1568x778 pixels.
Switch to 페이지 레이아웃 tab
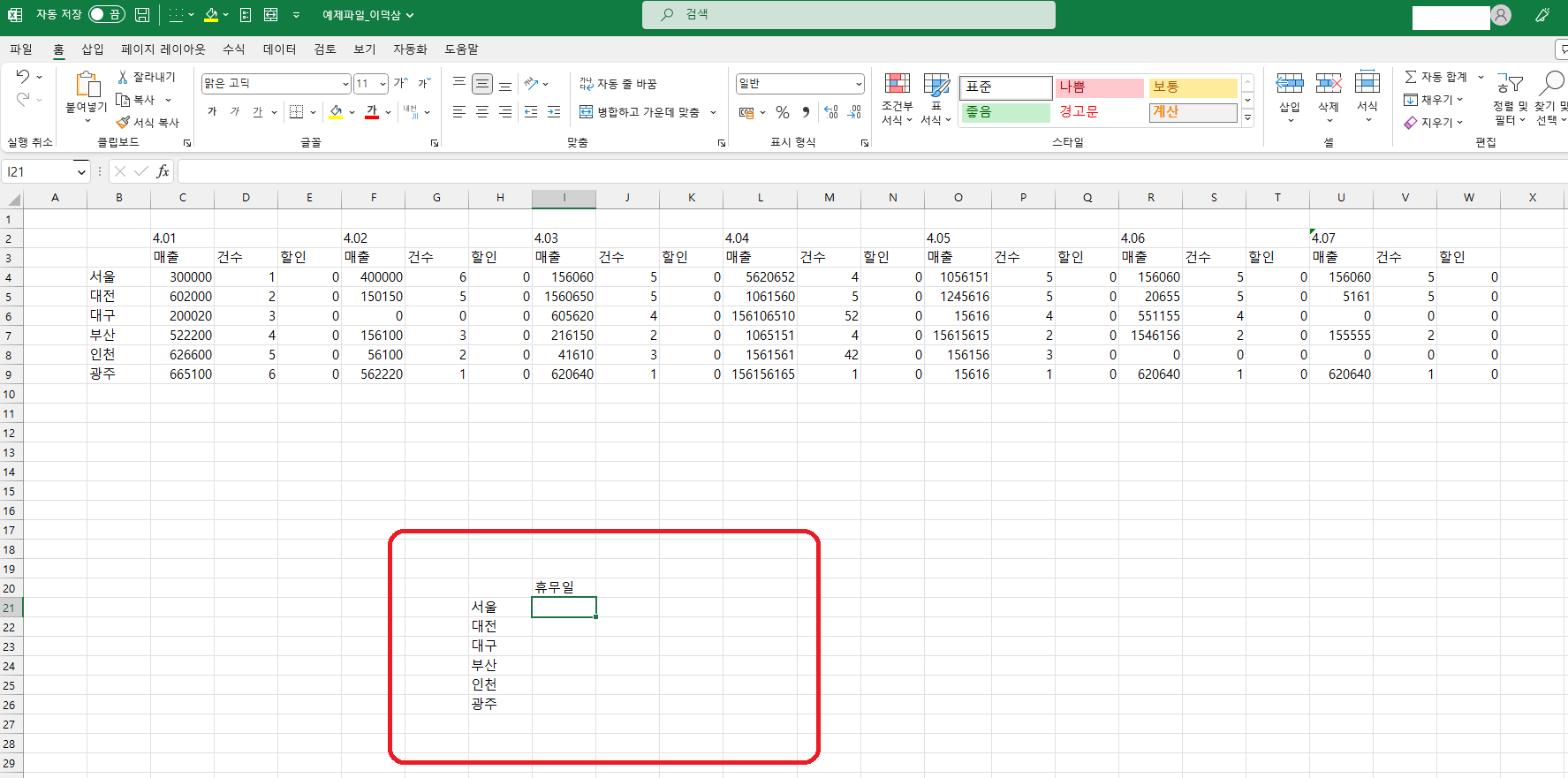click(163, 49)
